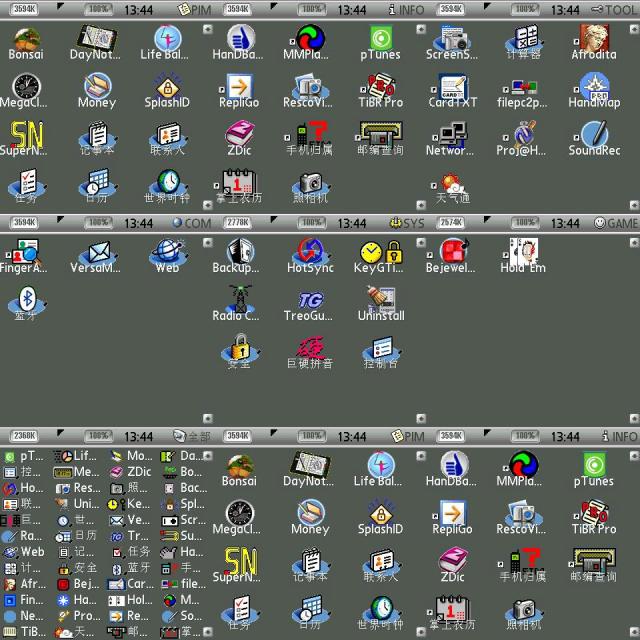Play Bejewel... in the GAME panel
The image size is (640, 640).
click(x=451, y=256)
